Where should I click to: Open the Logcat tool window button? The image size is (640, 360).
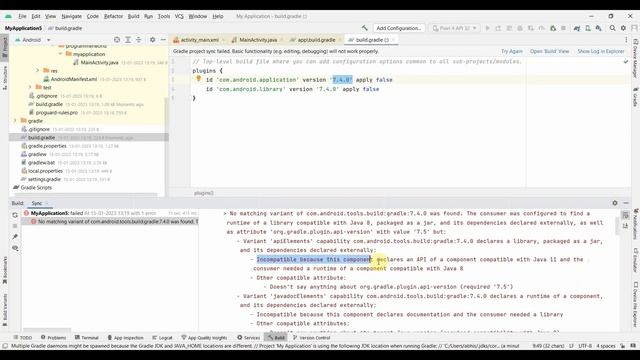point(162,338)
